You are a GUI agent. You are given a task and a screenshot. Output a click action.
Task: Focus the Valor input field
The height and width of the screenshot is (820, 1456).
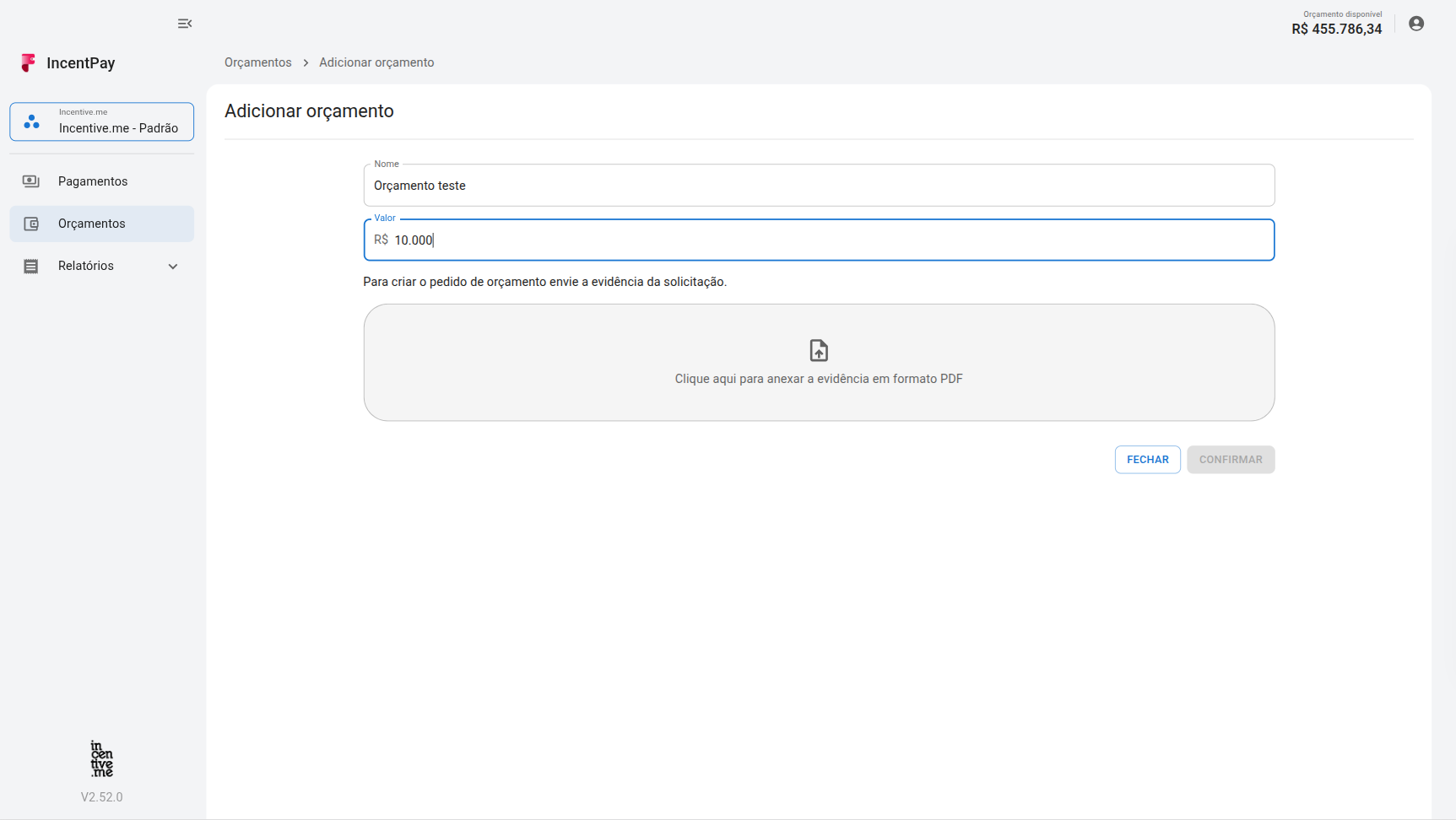click(x=819, y=240)
